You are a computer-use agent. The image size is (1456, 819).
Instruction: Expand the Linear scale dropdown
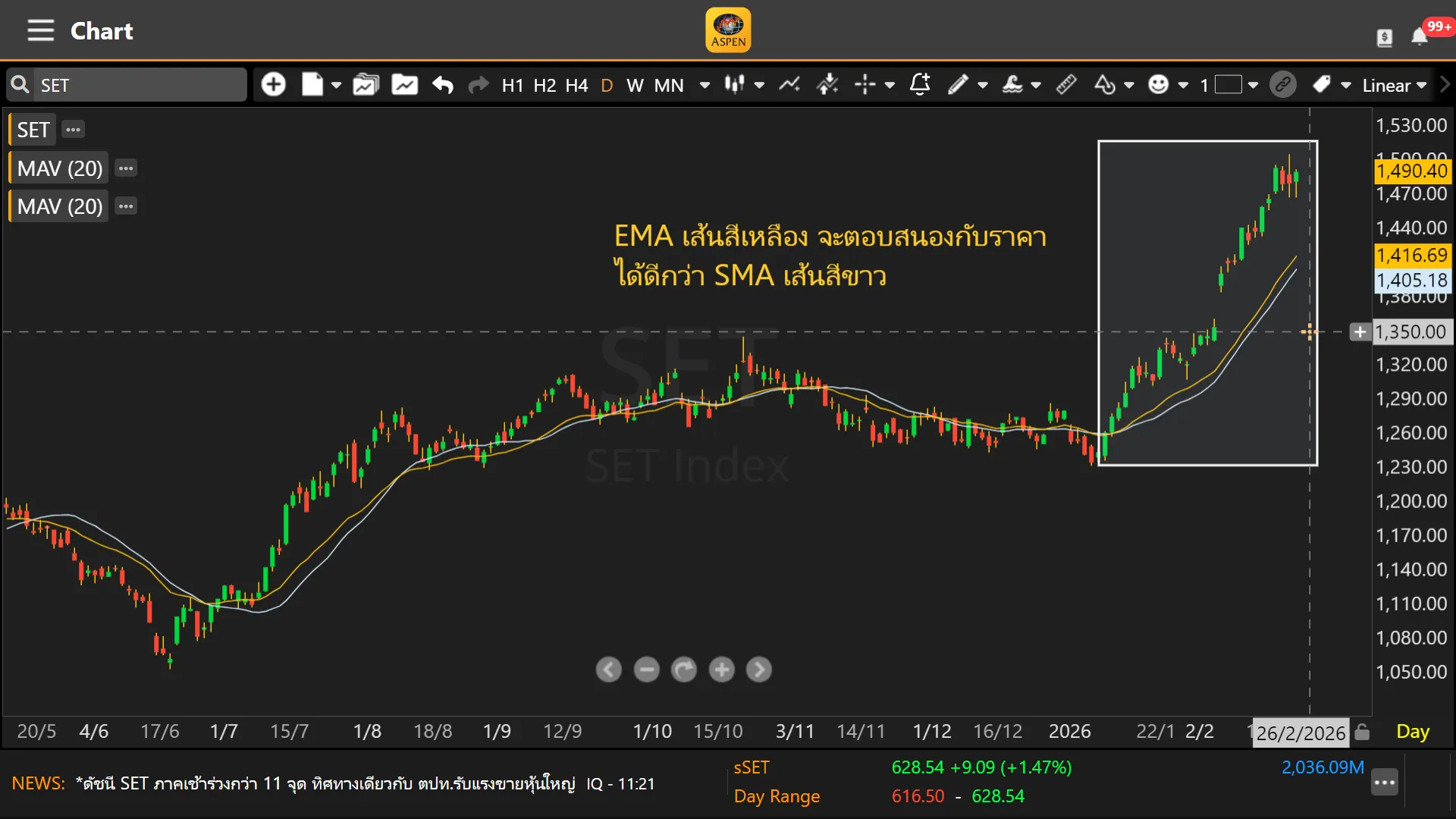(1394, 85)
